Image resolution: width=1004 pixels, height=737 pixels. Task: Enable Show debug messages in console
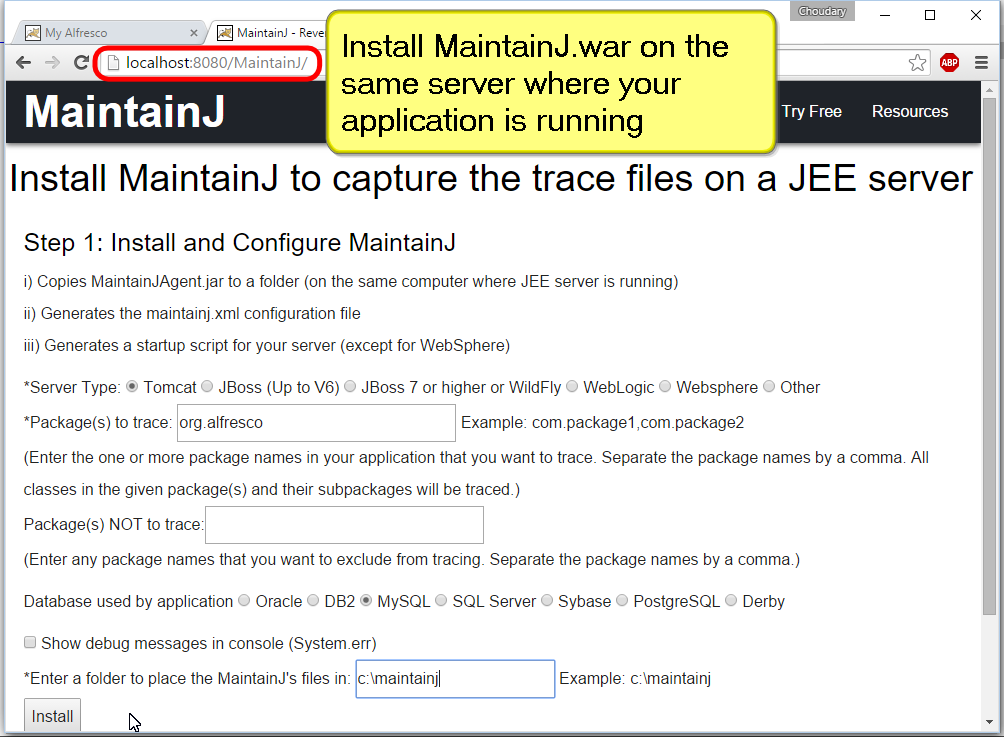pyautogui.click(x=30, y=643)
